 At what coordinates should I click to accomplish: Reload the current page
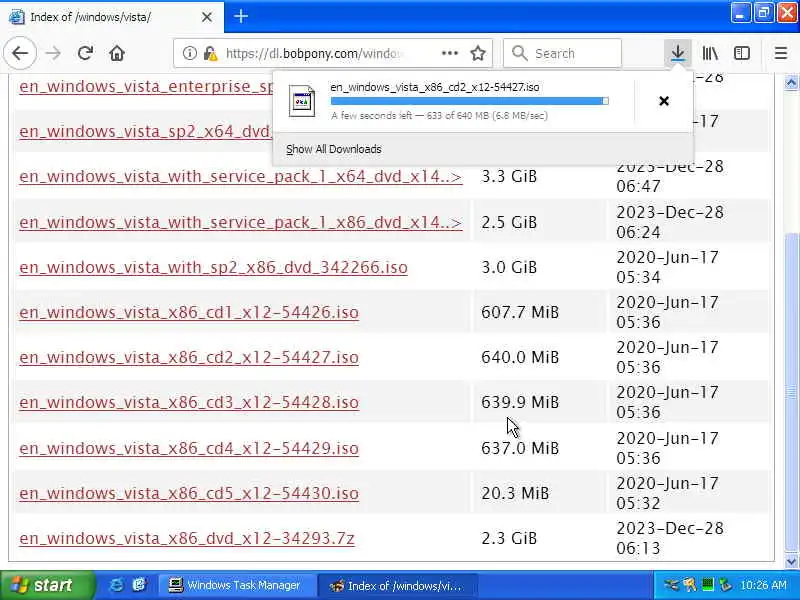(85, 53)
